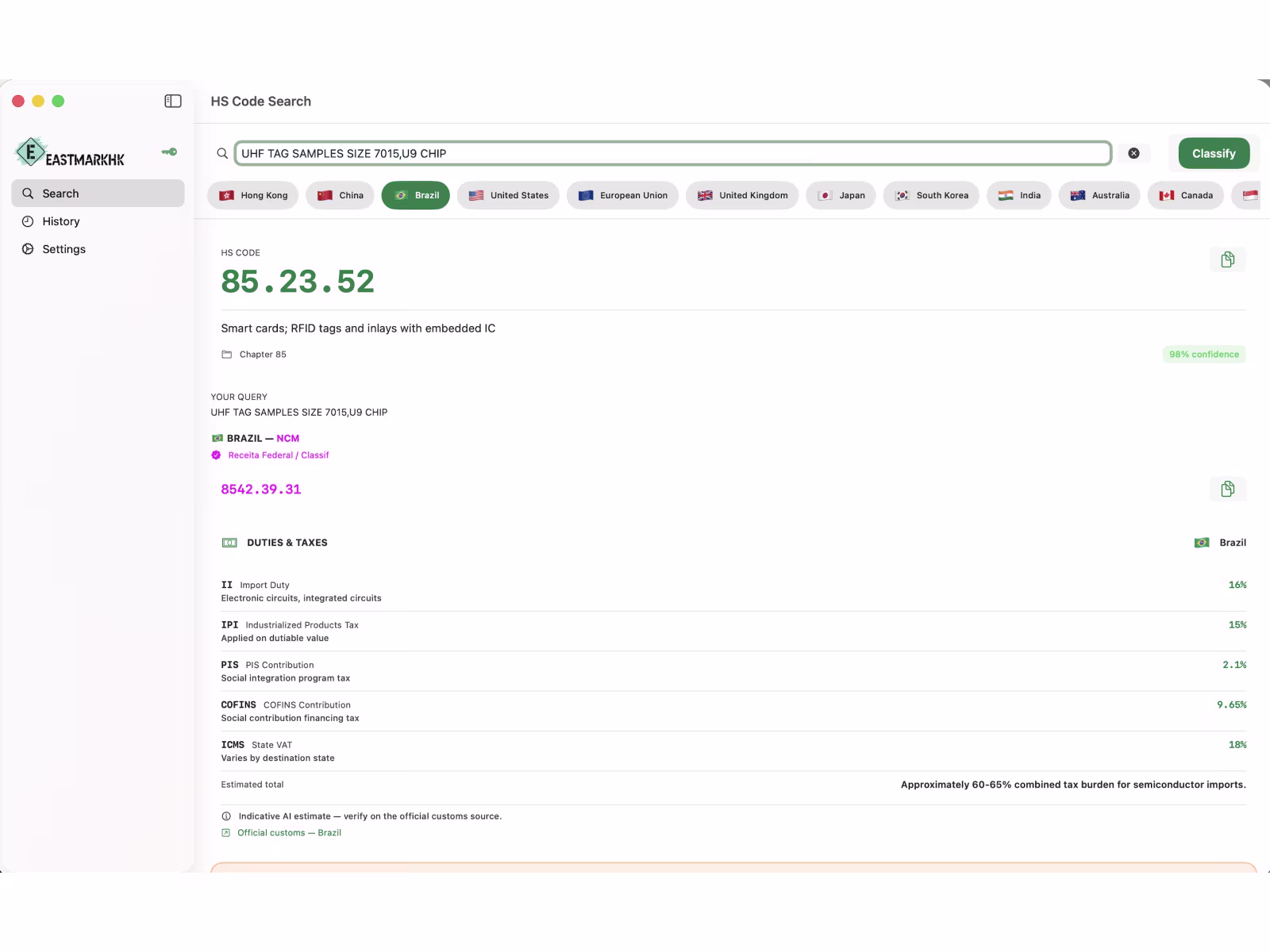Click into the HS code search field
This screenshot has height=952, width=1270.
(672, 153)
